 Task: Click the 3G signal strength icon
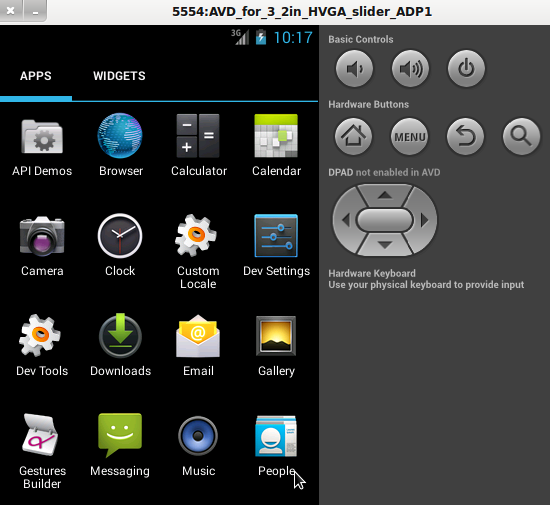click(240, 37)
